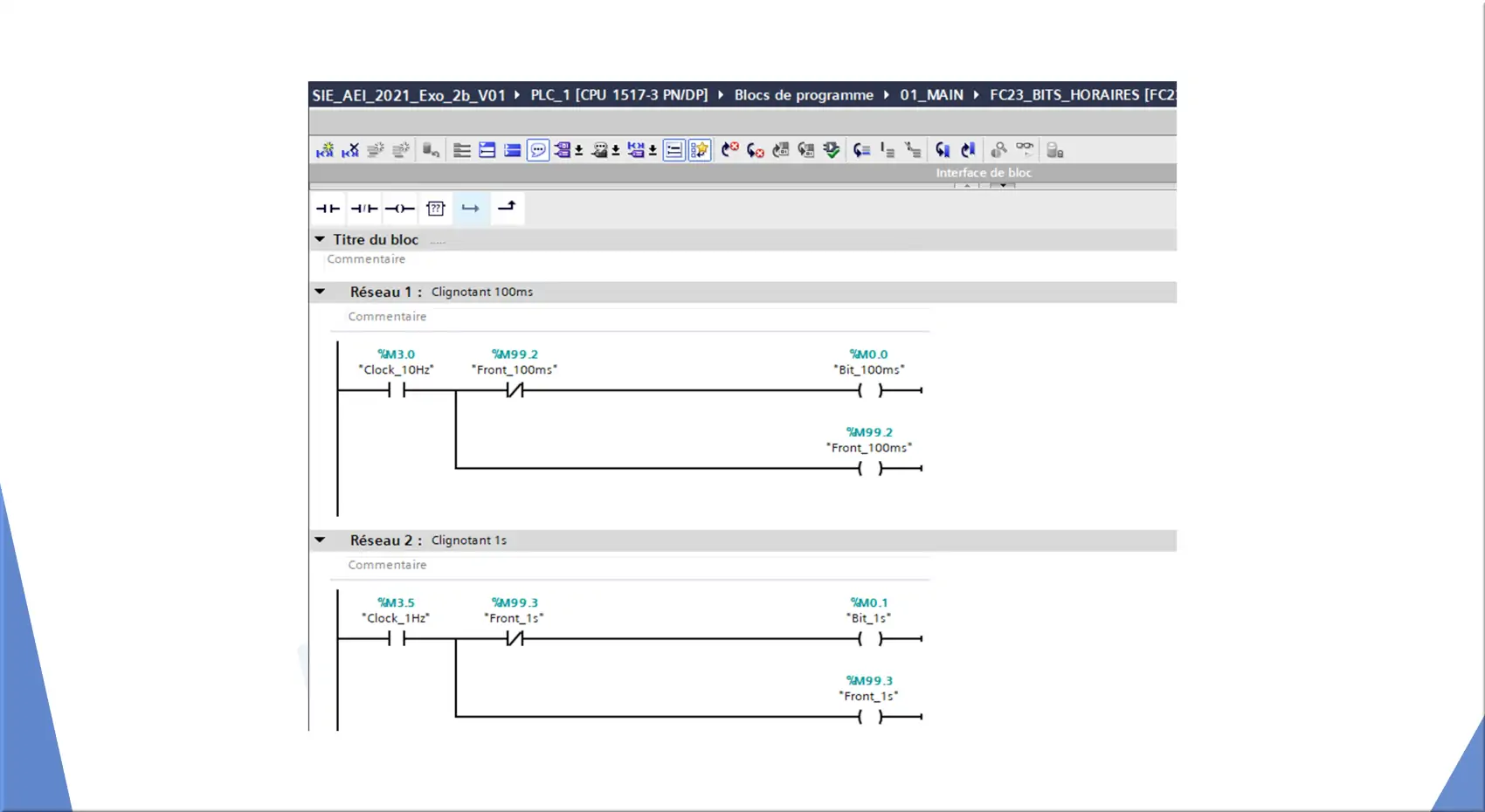The image size is (1485, 812).
Task: Click the insert network toolbar icon
Action: click(x=325, y=150)
